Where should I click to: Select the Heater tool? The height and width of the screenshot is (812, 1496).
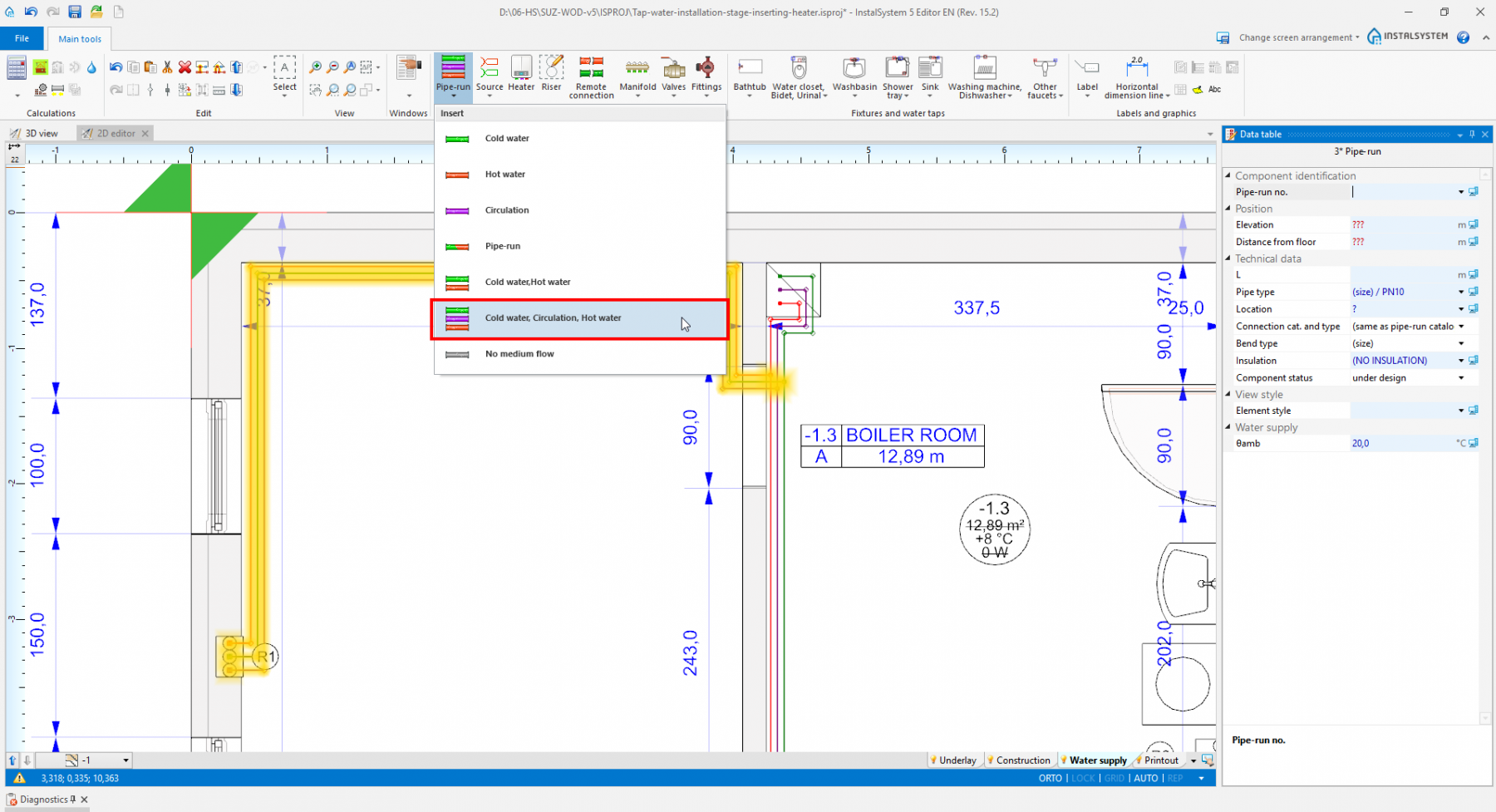point(521,75)
